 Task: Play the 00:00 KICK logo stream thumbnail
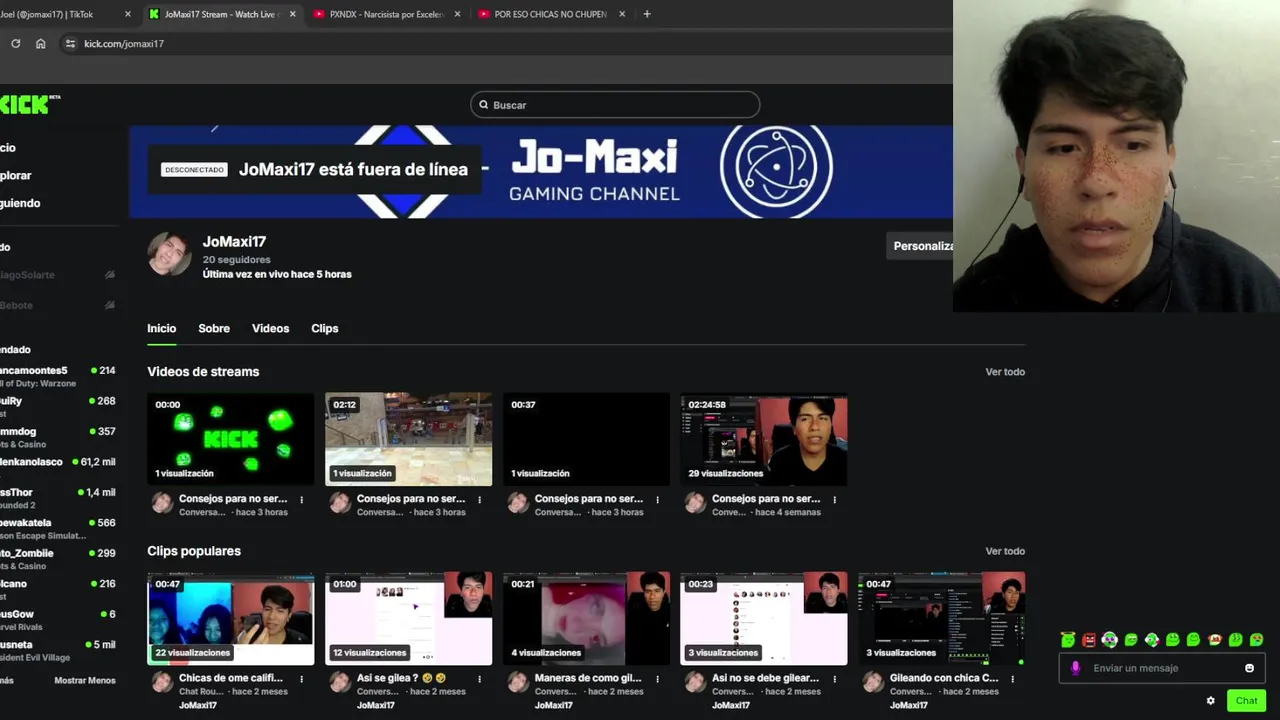tap(231, 439)
